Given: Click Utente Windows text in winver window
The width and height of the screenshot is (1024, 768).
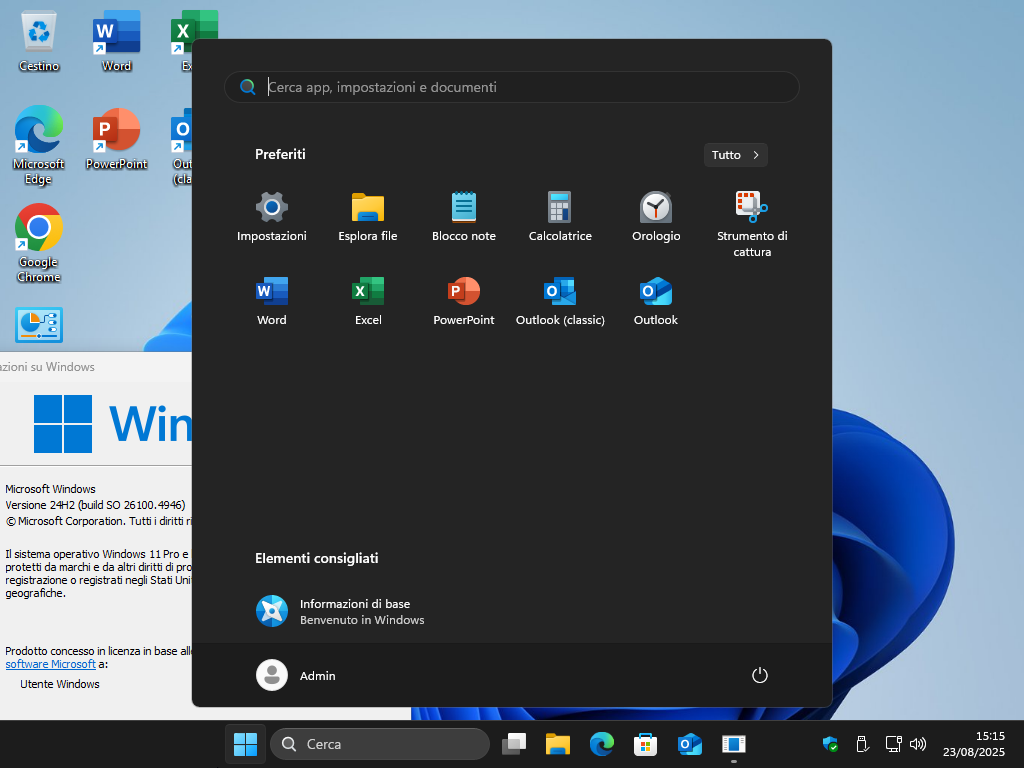Looking at the screenshot, I should click(59, 684).
